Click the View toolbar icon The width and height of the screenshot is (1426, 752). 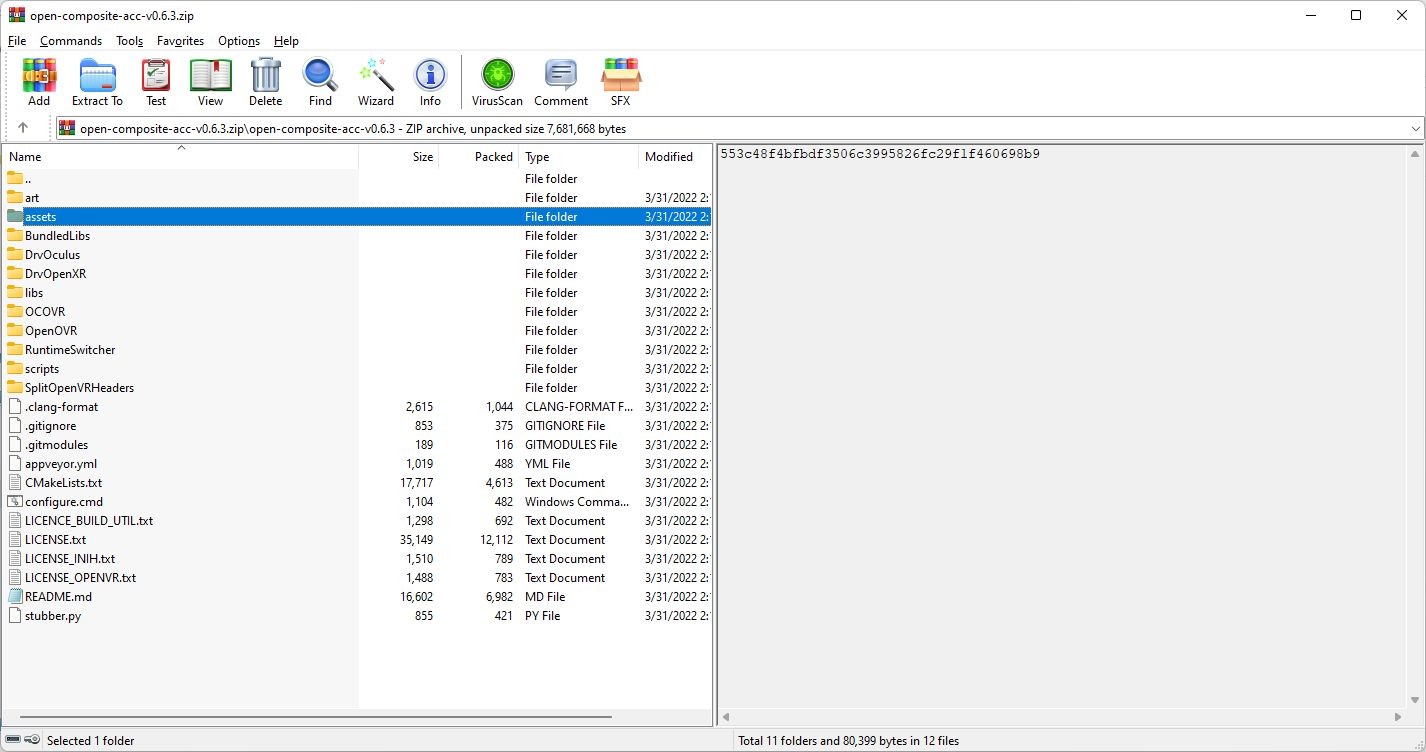tap(210, 82)
